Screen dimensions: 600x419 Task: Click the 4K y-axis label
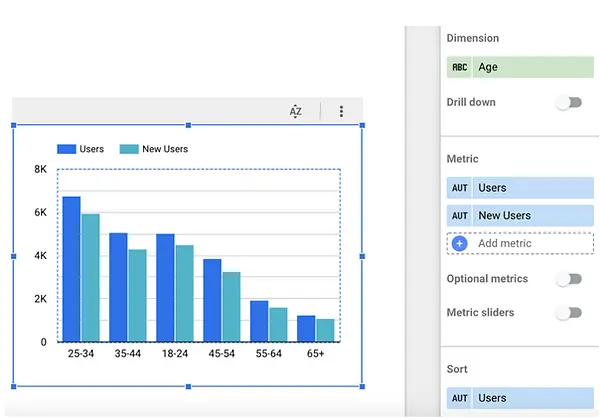pos(41,256)
